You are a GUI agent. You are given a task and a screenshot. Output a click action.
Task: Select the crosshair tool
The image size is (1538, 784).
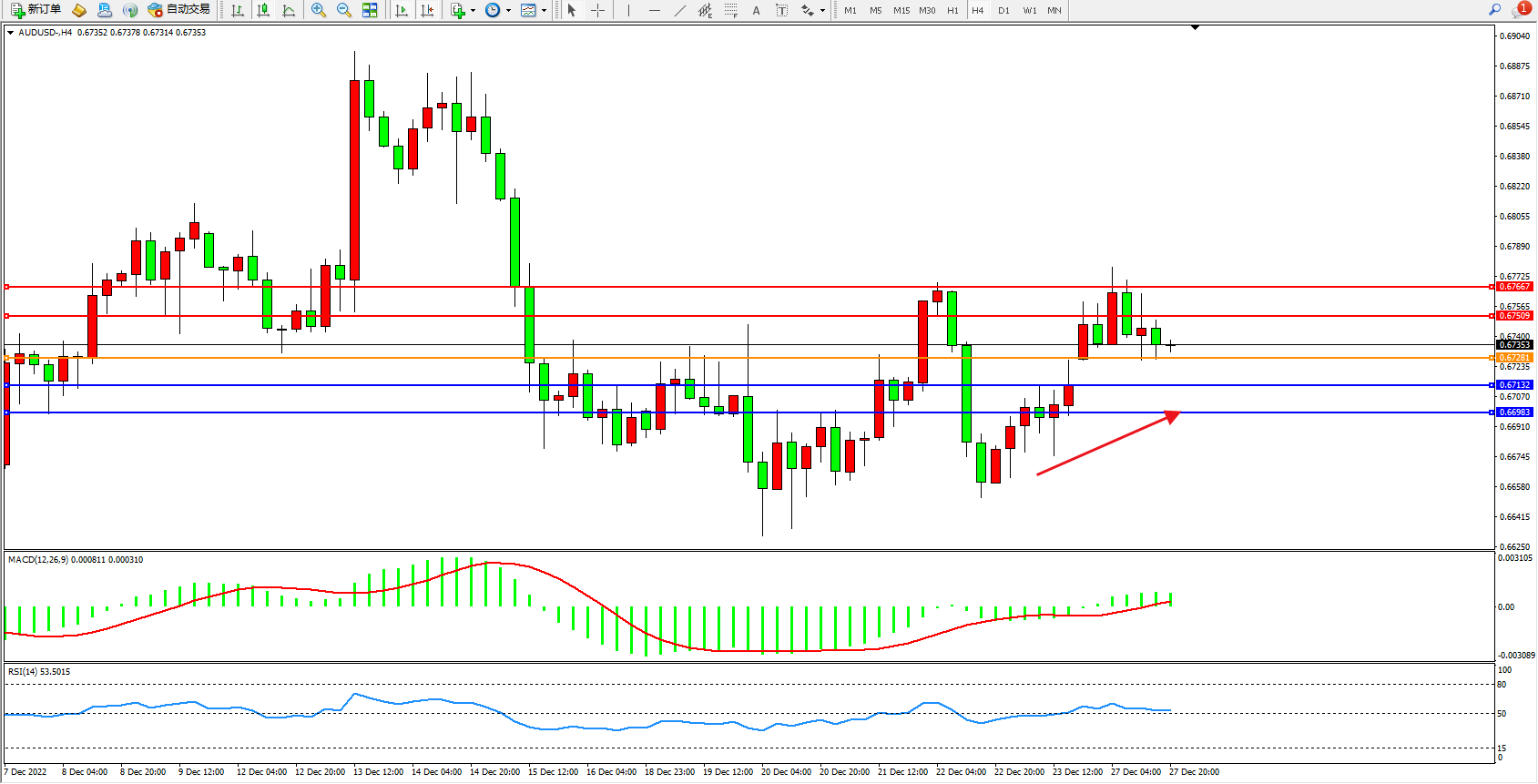[x=597, y=10]
